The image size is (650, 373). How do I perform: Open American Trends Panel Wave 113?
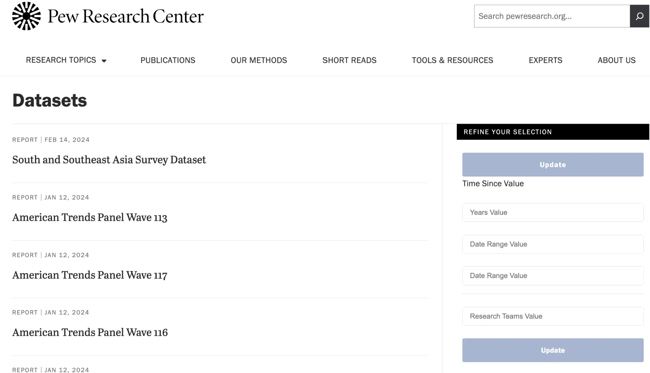coord(90,217)
